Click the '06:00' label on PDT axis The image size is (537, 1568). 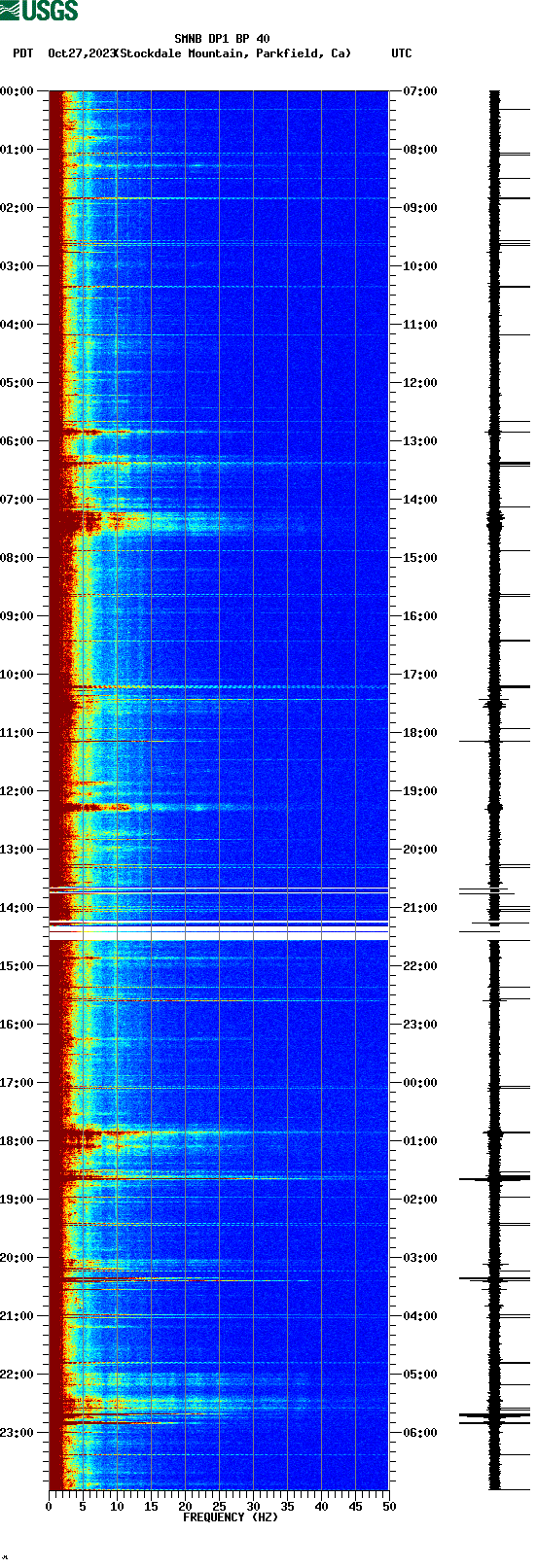coord(18,441)
